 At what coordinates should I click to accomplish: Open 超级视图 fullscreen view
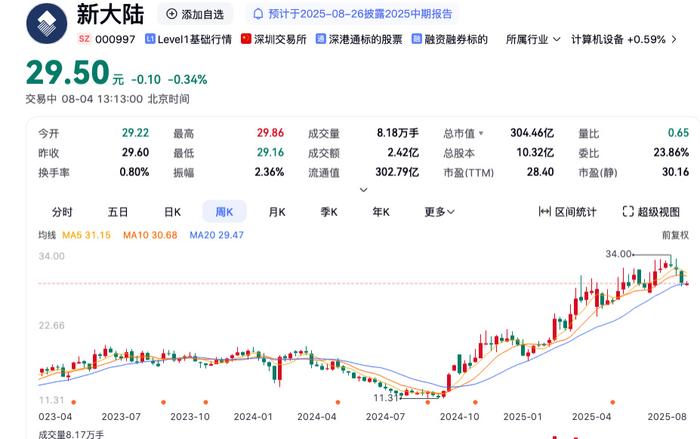point(651,212)
